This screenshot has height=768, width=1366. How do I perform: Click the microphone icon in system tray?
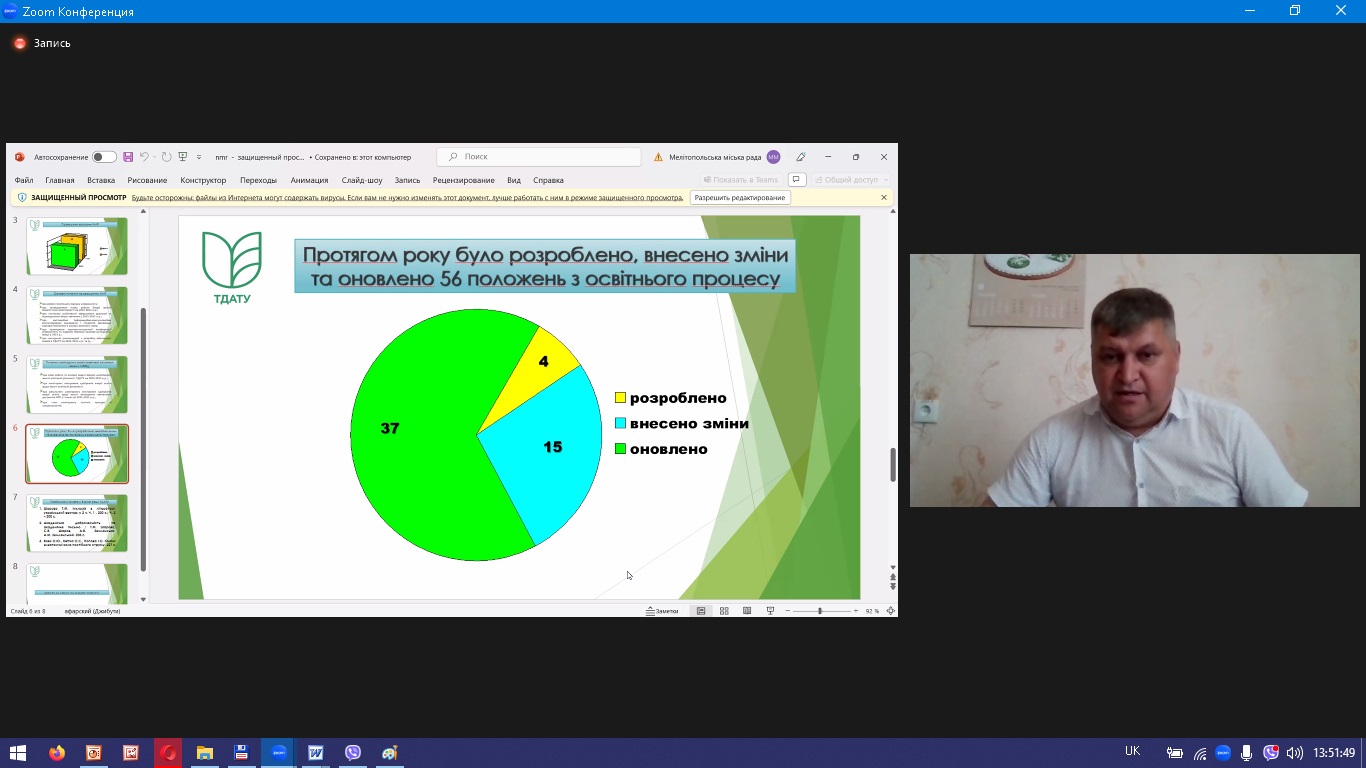pos(1246,753)
